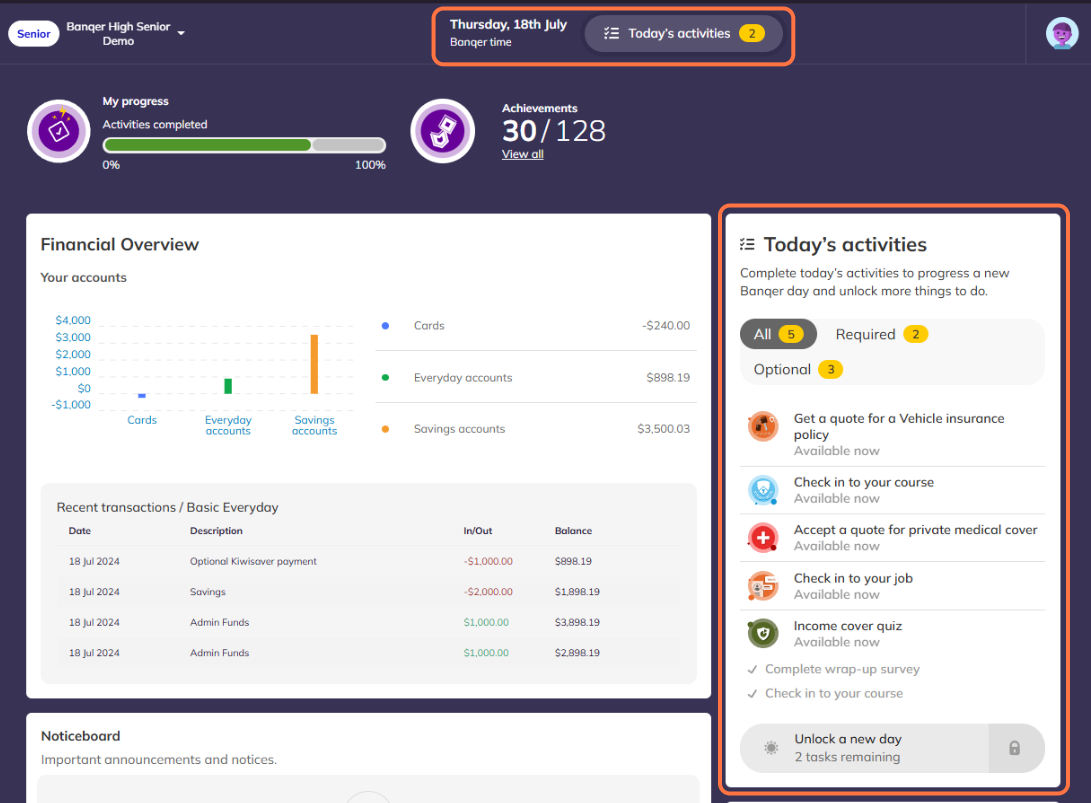This screenshot has width=1091, height=803.
Task: Click the Activities completed progress bar
Action: 244,145
